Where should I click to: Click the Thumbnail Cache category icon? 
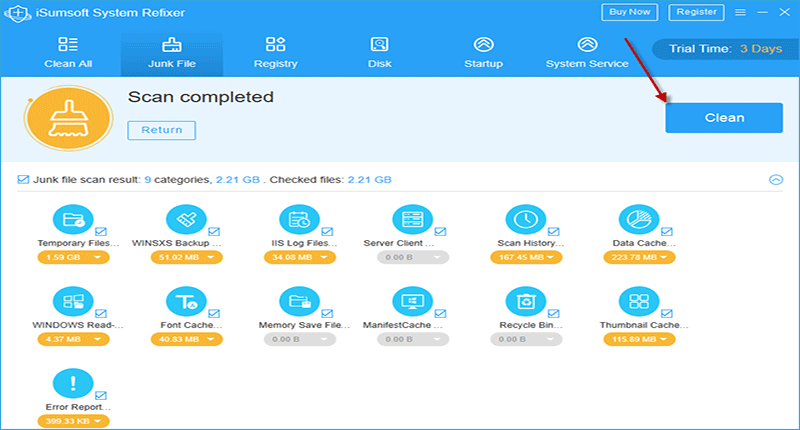[x=639, y=301]
